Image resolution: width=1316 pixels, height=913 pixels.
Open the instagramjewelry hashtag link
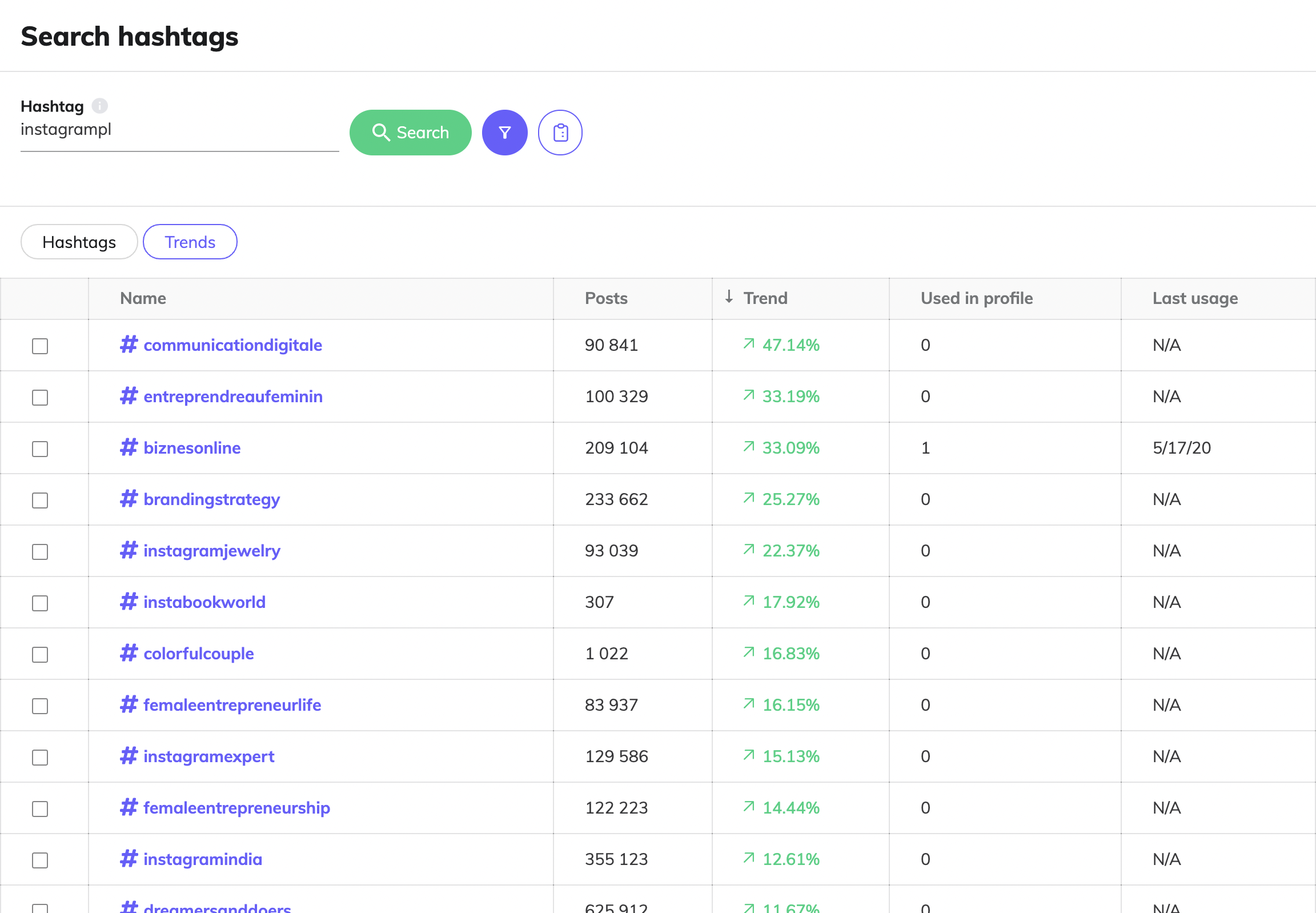[211, 550]
